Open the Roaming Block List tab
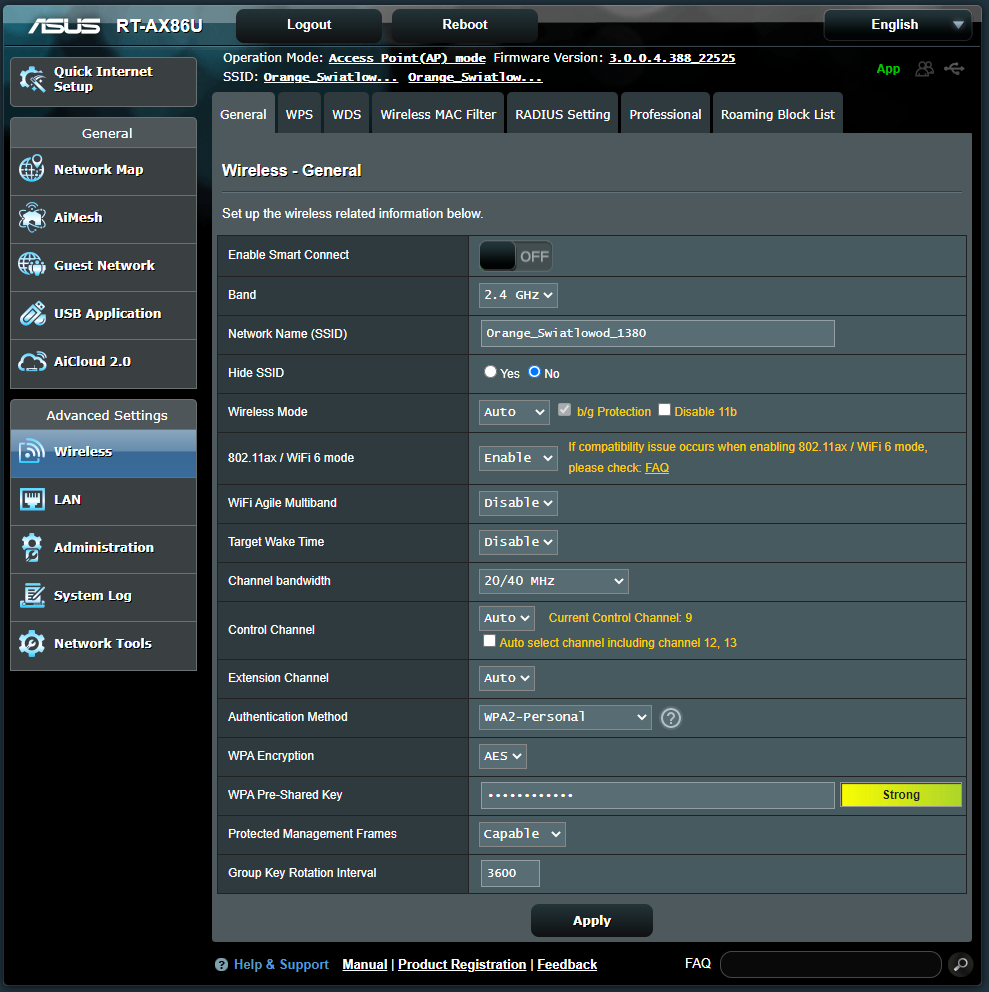The image size is (989, 992). [x=777, y=113]
